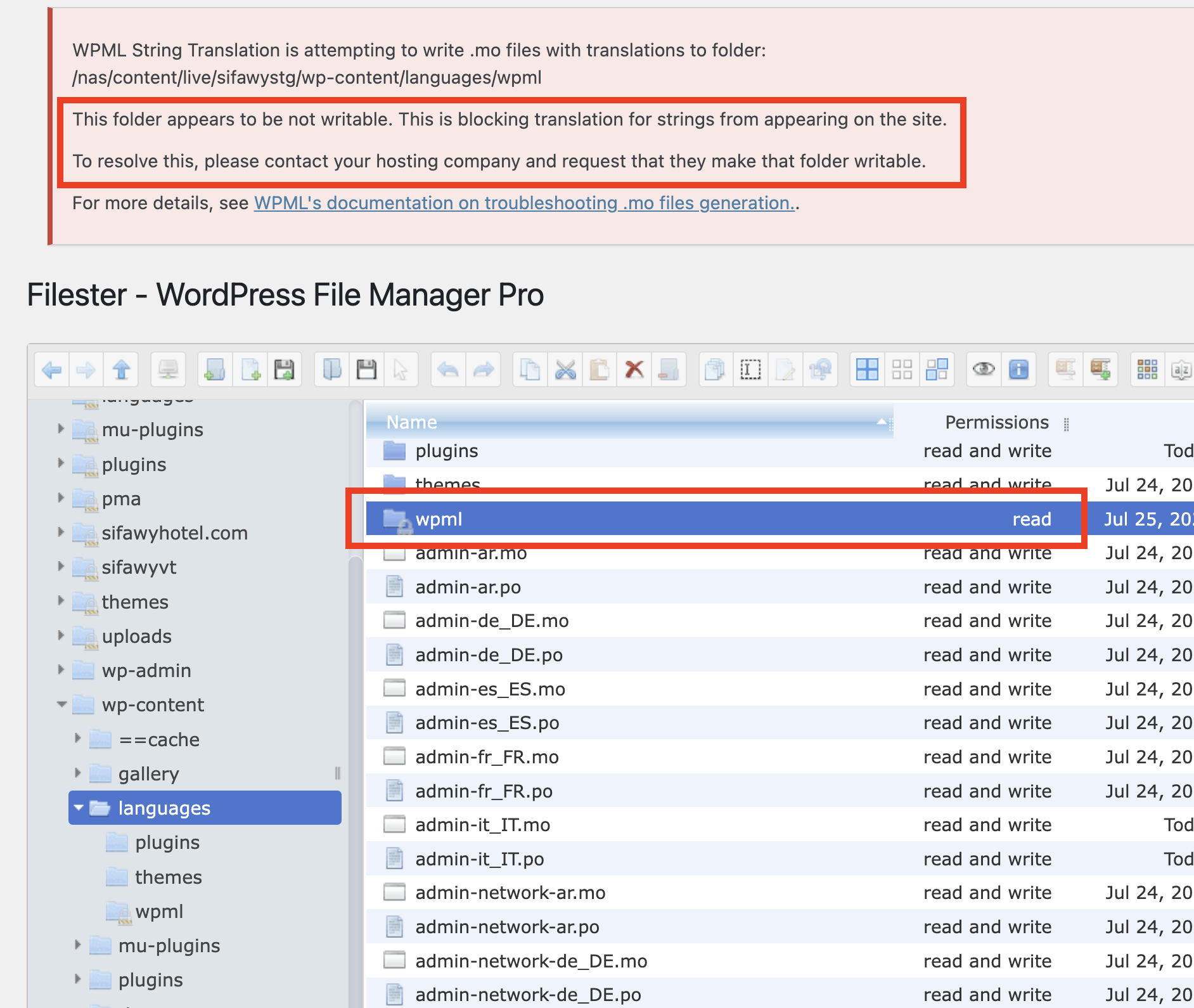Click the blue get info icon

1018,369
